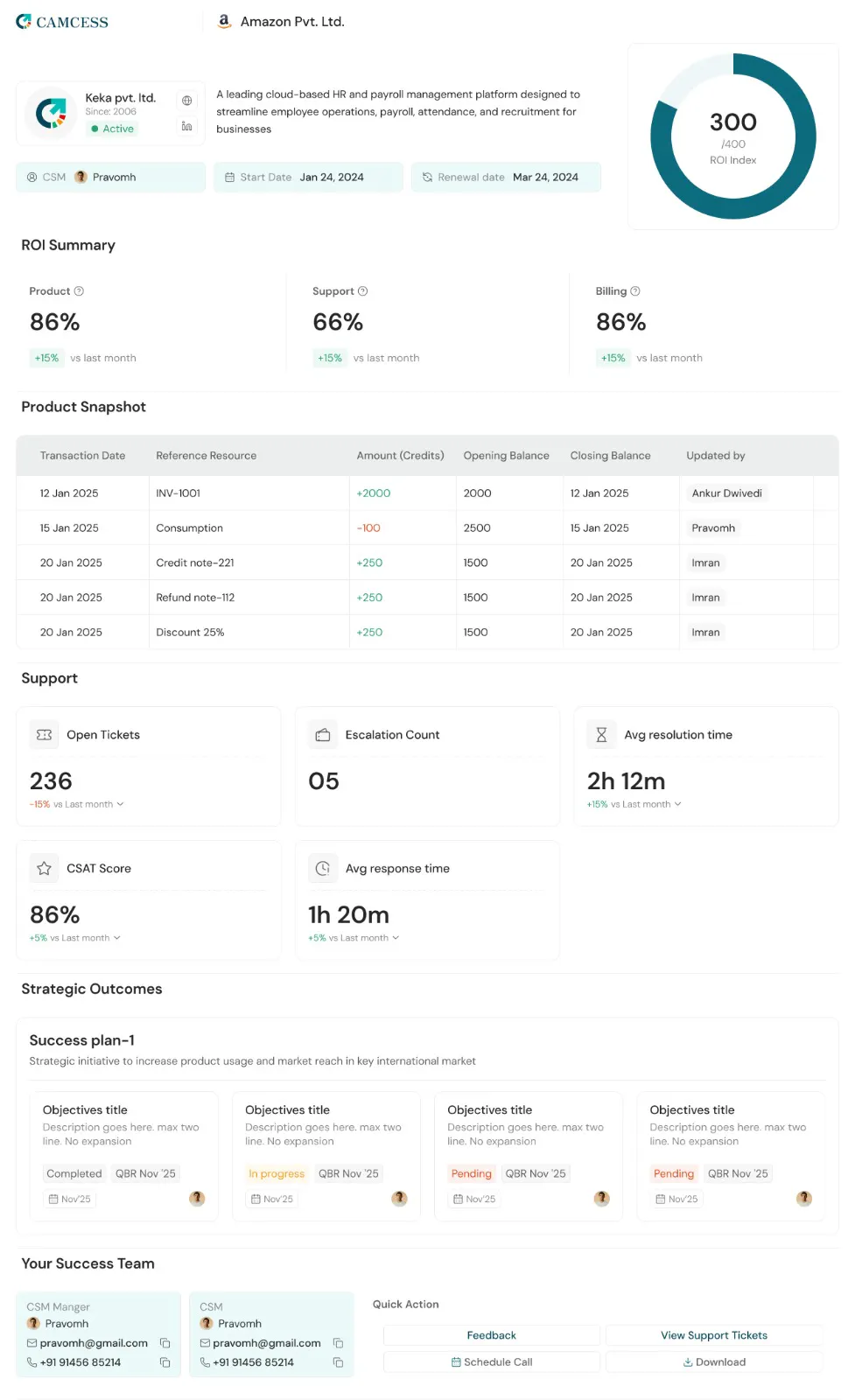The height and width of the screenshot is (1400, 855).
Task: Expand CSAT Score vs Last month dropdown
Action: 116,938
